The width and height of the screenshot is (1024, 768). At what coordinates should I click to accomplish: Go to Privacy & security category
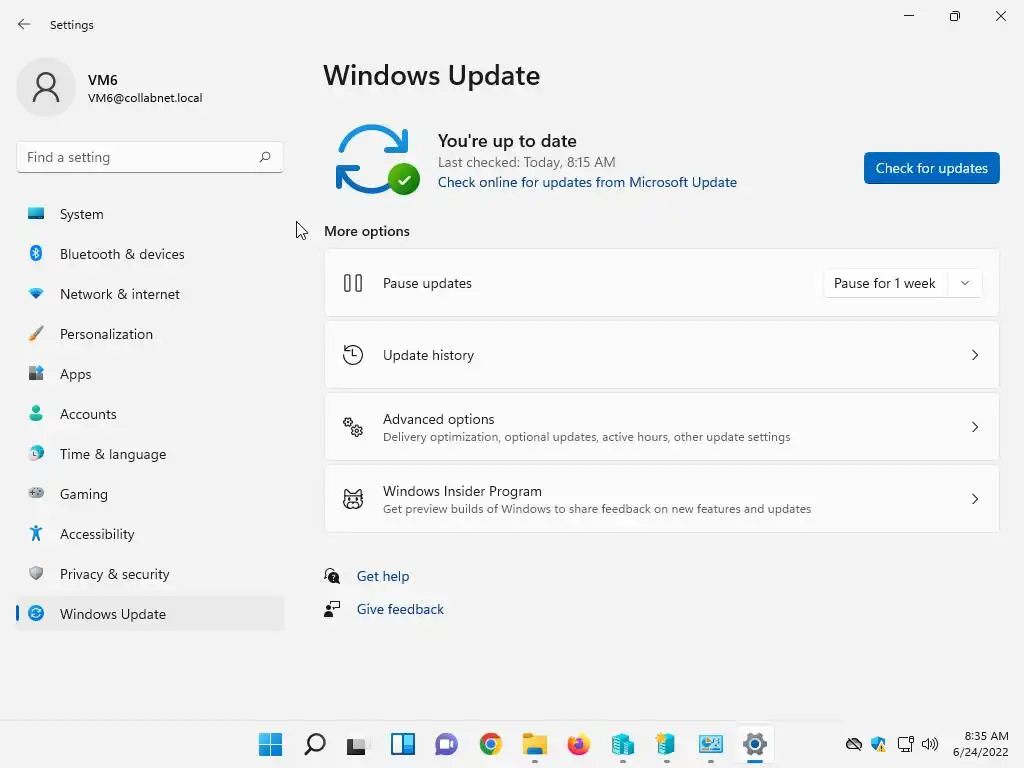(x=150, y=573)
